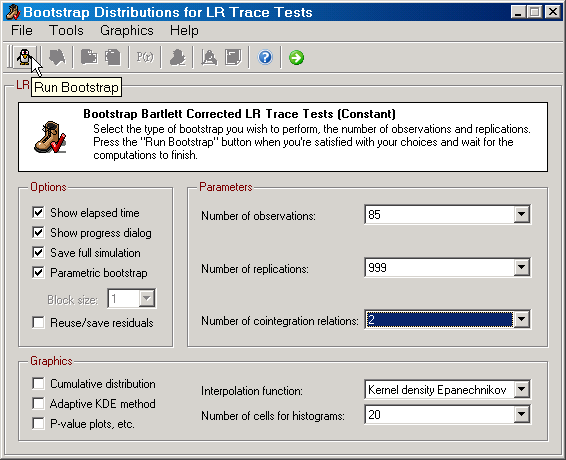Click the disabled paste clipboard toolbar icon
This screenshot has height=460, width=566.
[x=113, y=57]
